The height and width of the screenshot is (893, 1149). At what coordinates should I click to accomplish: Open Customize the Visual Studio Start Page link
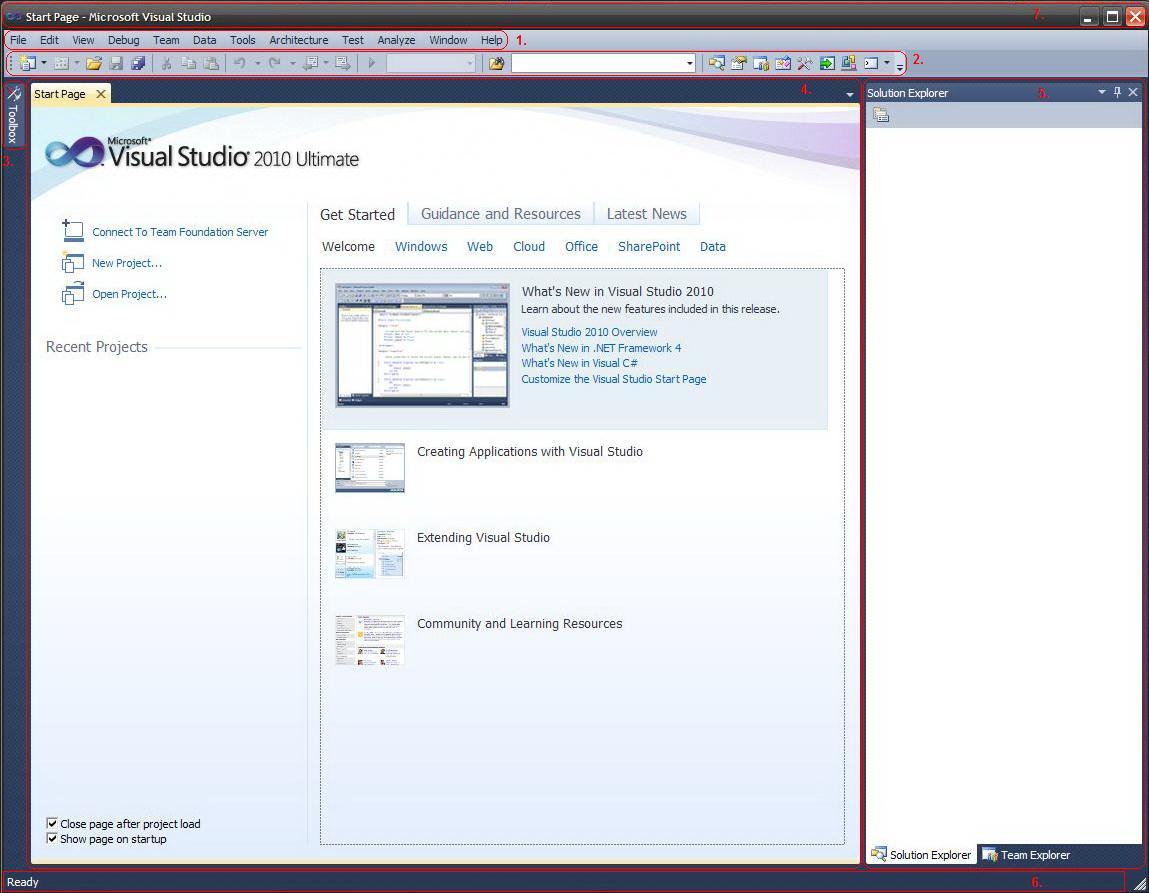tap(613, 379)
